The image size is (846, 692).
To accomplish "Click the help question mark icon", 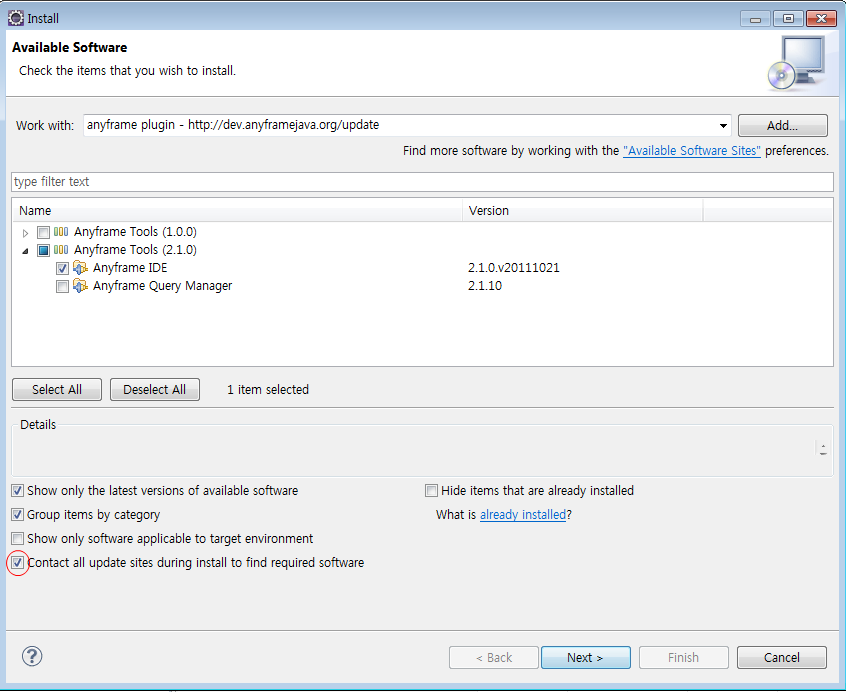I will 32,656.
